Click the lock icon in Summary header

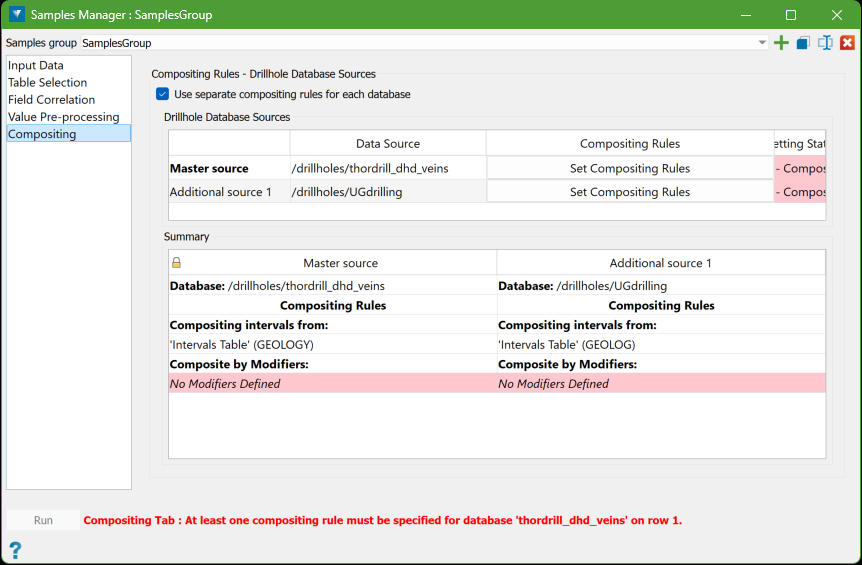[x=176, y=263]
